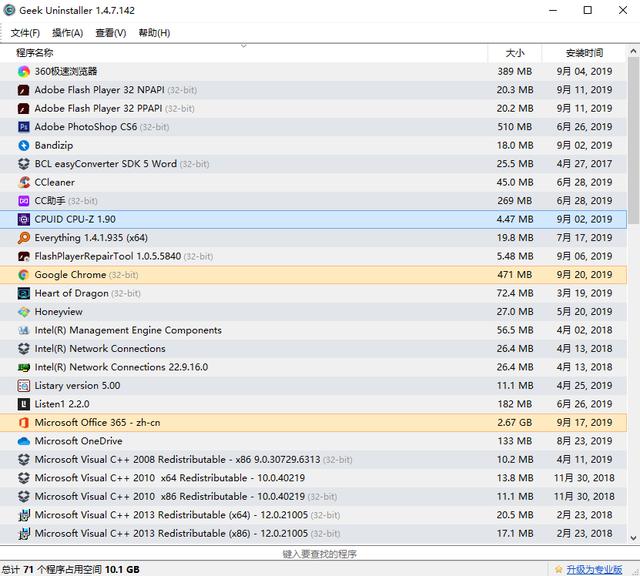Click the Everything search tool icon
640x576 pixels.
coord(25,238)
